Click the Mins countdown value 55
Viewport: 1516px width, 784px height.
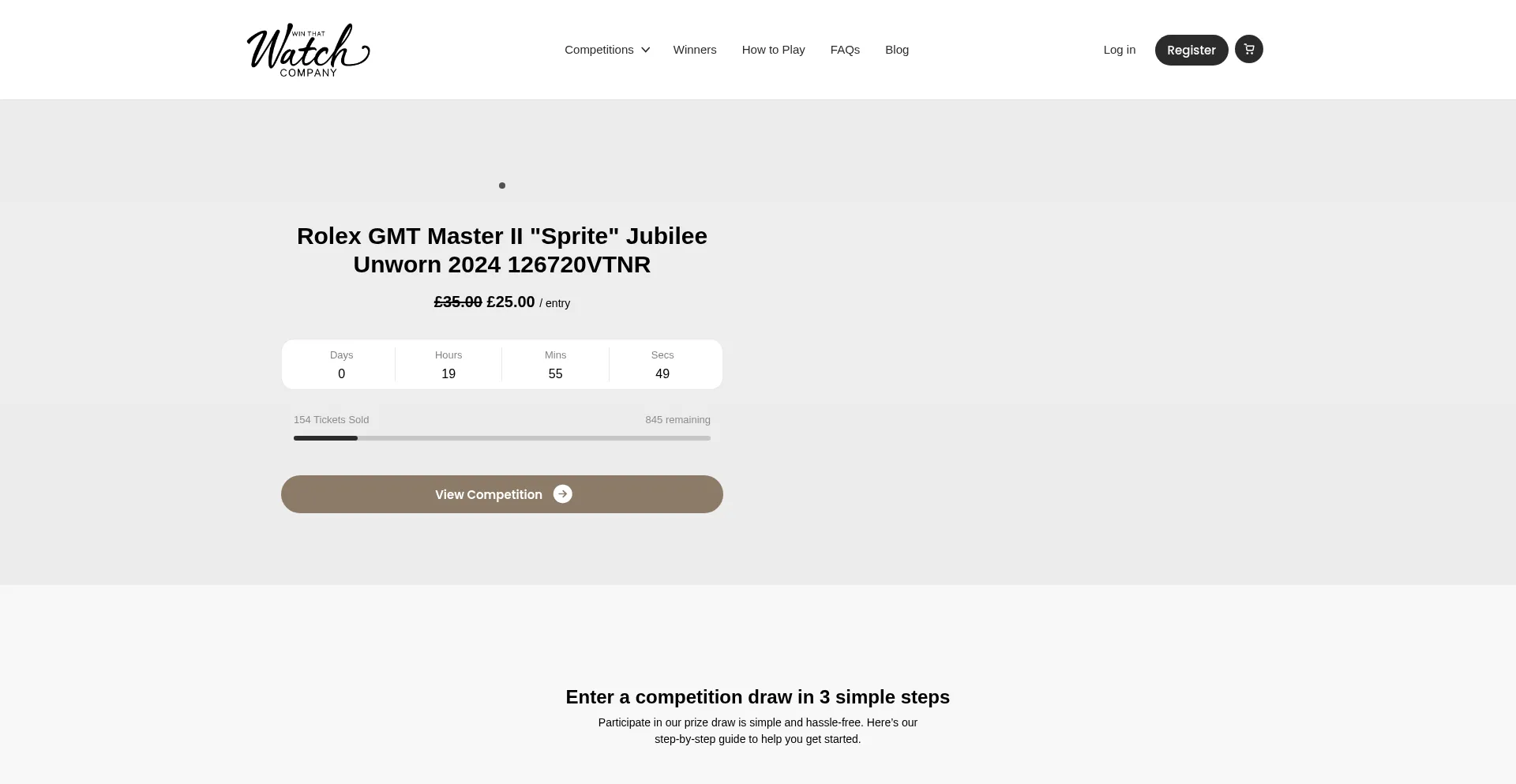click(x=556, y=374)
